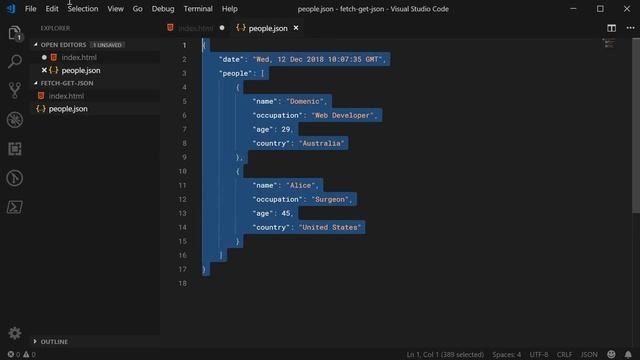Collapse the Open Editors section

36,44
